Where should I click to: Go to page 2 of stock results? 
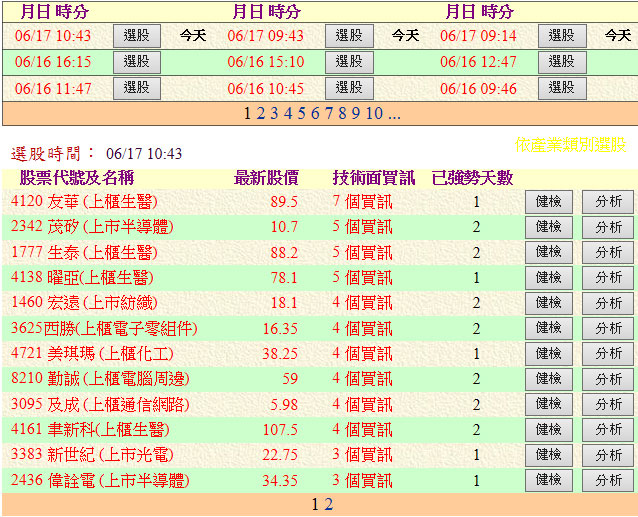click(328, 504)
